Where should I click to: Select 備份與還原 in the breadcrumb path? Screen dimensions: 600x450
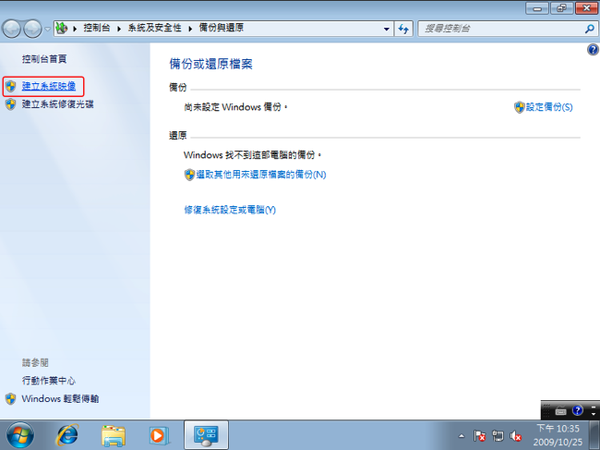pyautogui.click(x=221, y=28)
